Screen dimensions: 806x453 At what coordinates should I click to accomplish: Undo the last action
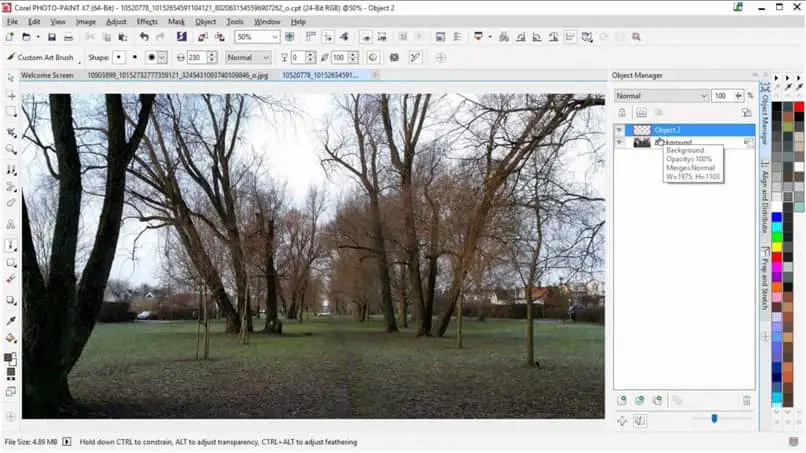[x=144, y=37]
